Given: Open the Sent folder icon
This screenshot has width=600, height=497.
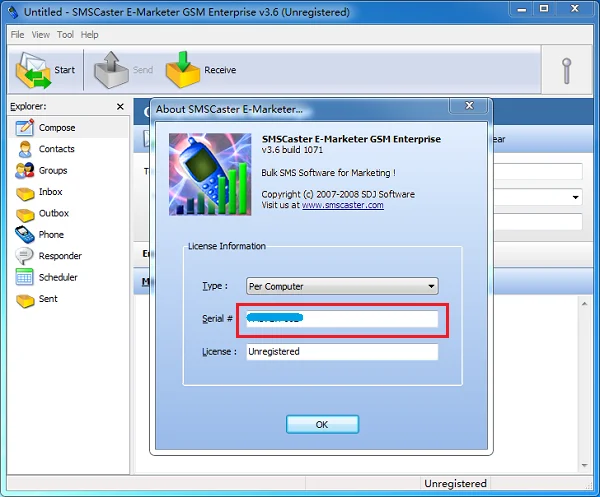Looking at the screenshot, I should pyautogui.click(x=25, y=300).
